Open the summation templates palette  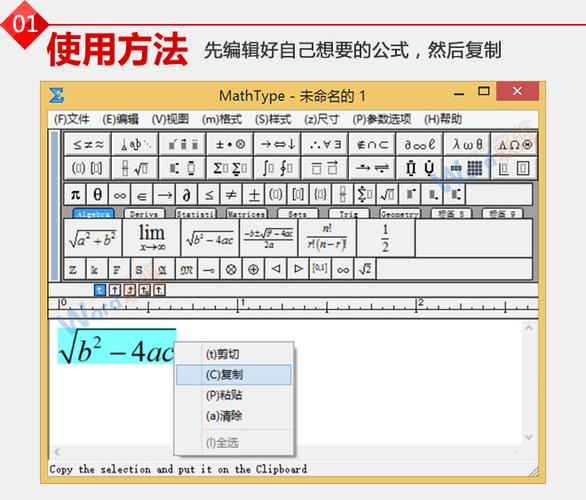(230, 168)
